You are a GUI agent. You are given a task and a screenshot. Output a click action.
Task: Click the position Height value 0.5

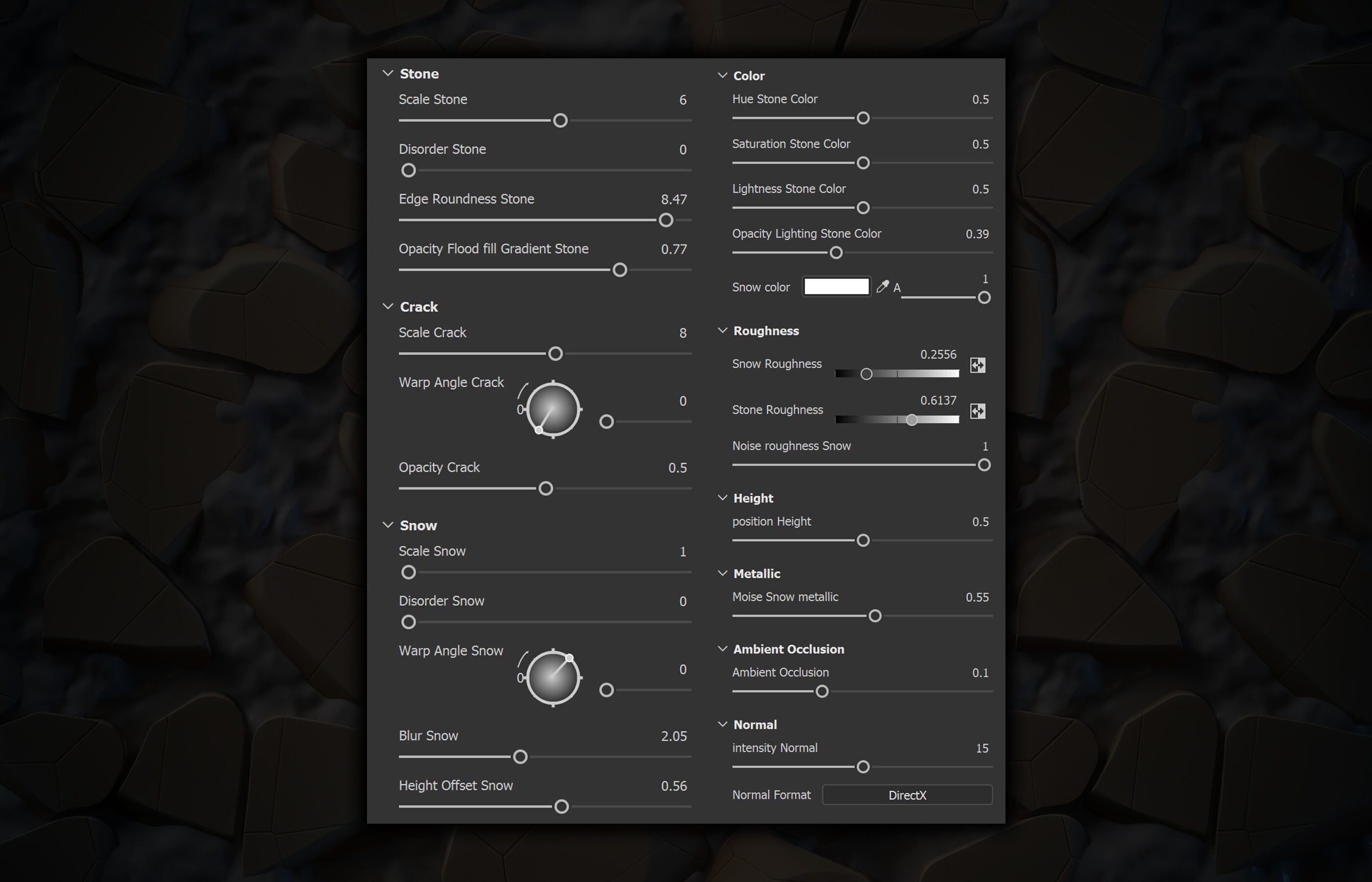[980, 522]
